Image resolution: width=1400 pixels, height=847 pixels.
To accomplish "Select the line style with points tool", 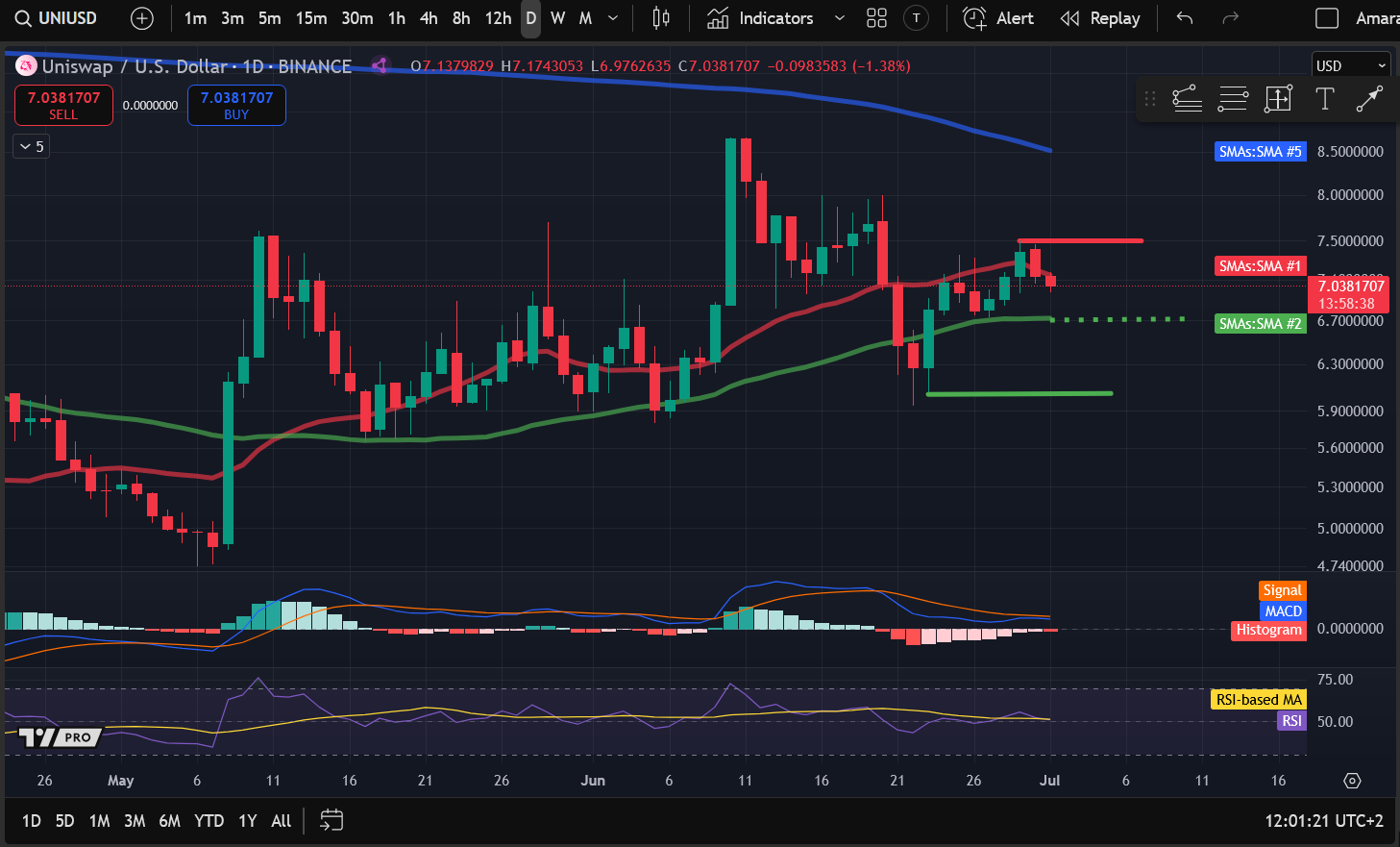I will point(1188,98).
